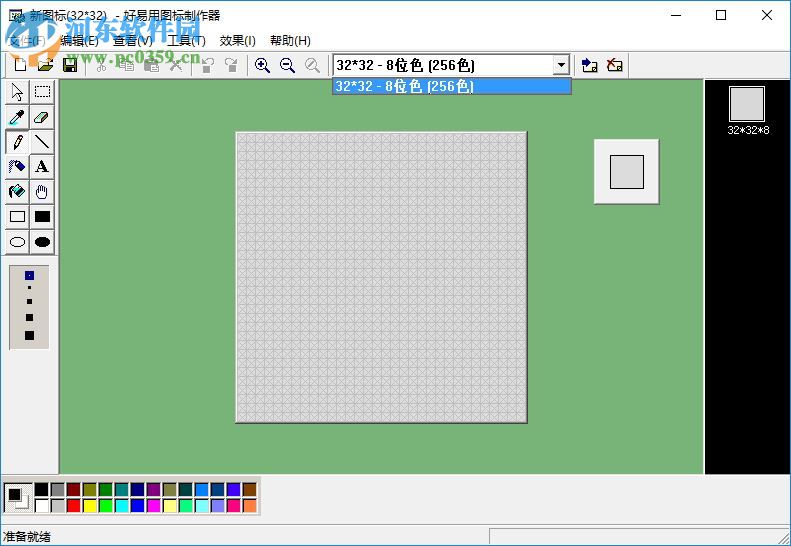Click the 准备就绪 status bar text
791x546 pixels.
27,536
